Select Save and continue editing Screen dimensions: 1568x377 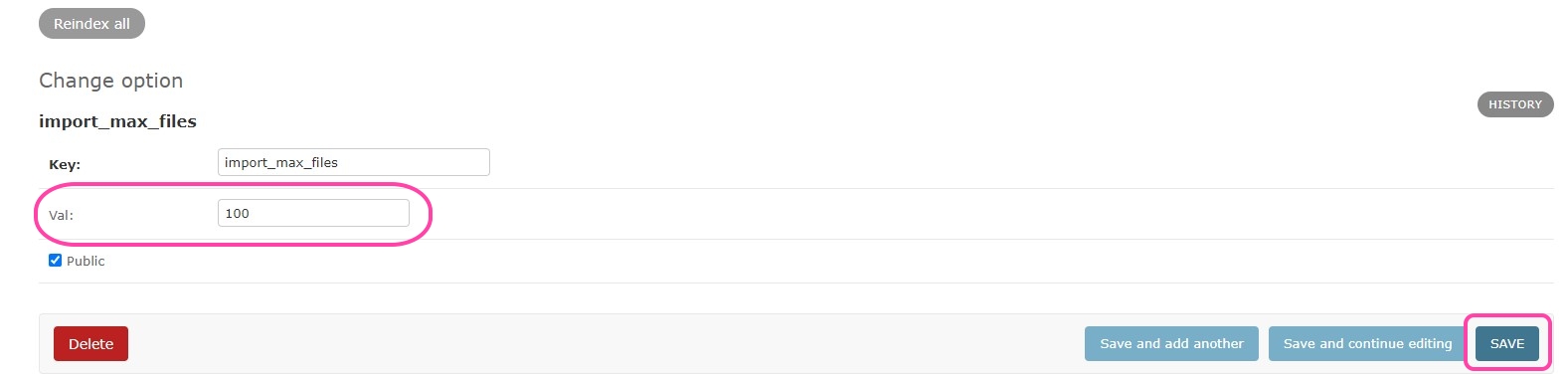click(x=1367, y=344)
